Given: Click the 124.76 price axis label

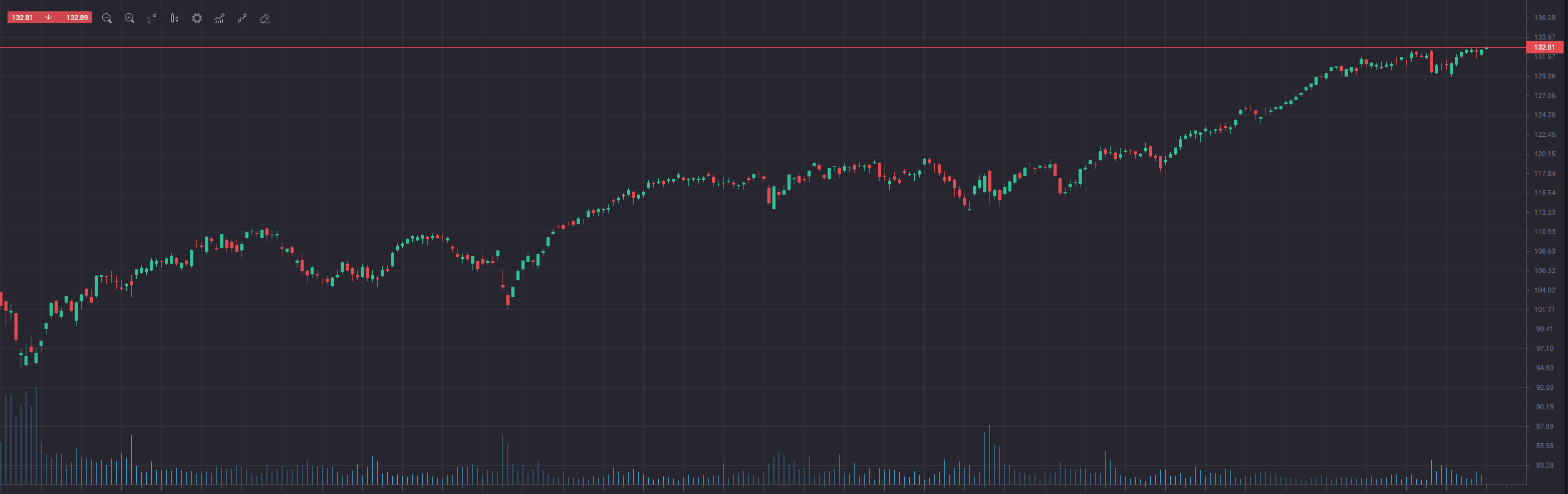Looking at the screenshot, I should [1544, 115].
